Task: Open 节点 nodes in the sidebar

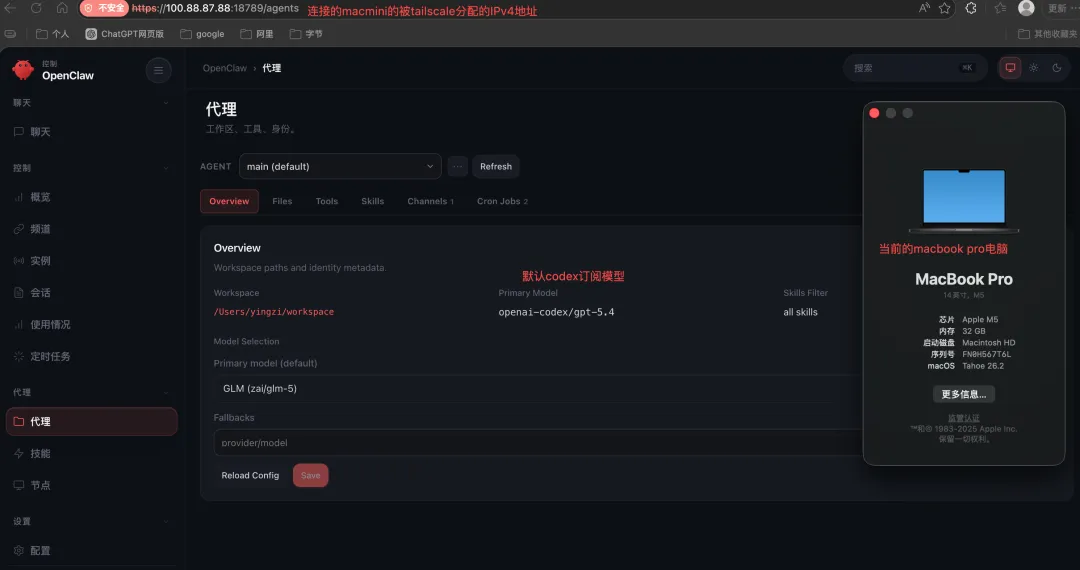Action: pos(90,485)
